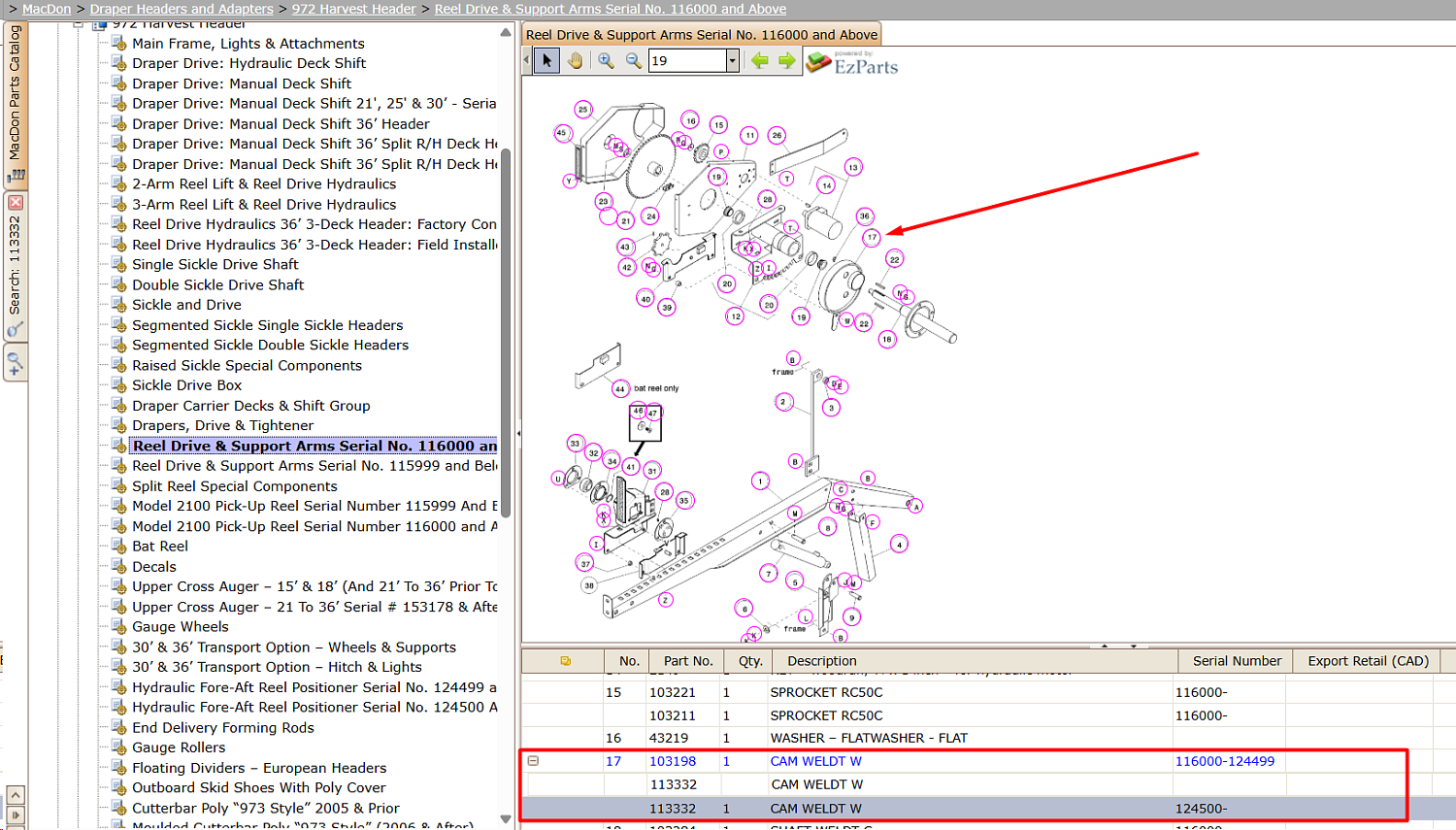Select 3-Arm Reel Lift & Reel Drive Hydraulics

pos(264,204)
